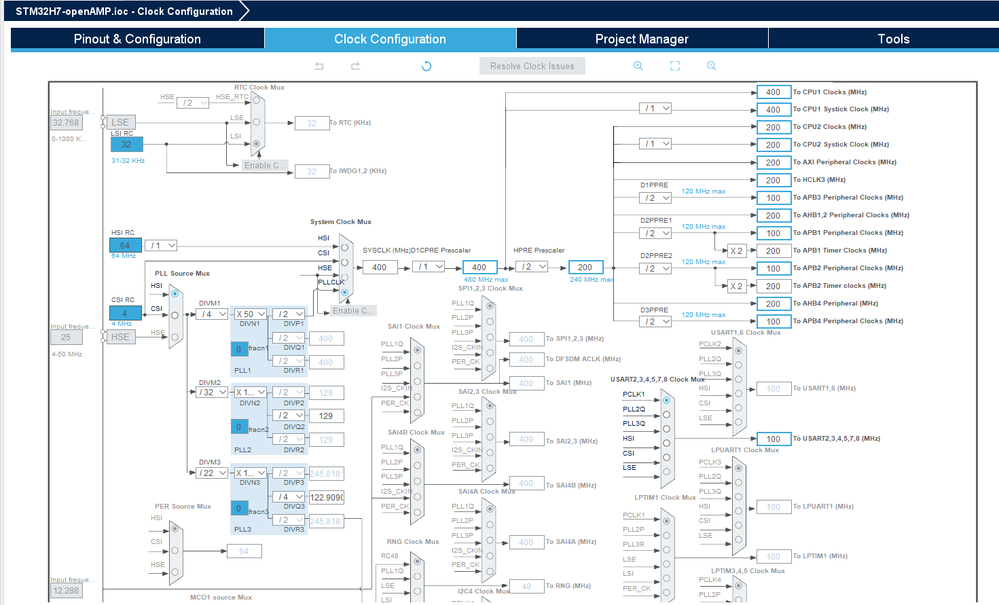This screenshot has height=605, width=999.
Task: Switch to Pinout & Configuration tab
Action: pos(137,39)
